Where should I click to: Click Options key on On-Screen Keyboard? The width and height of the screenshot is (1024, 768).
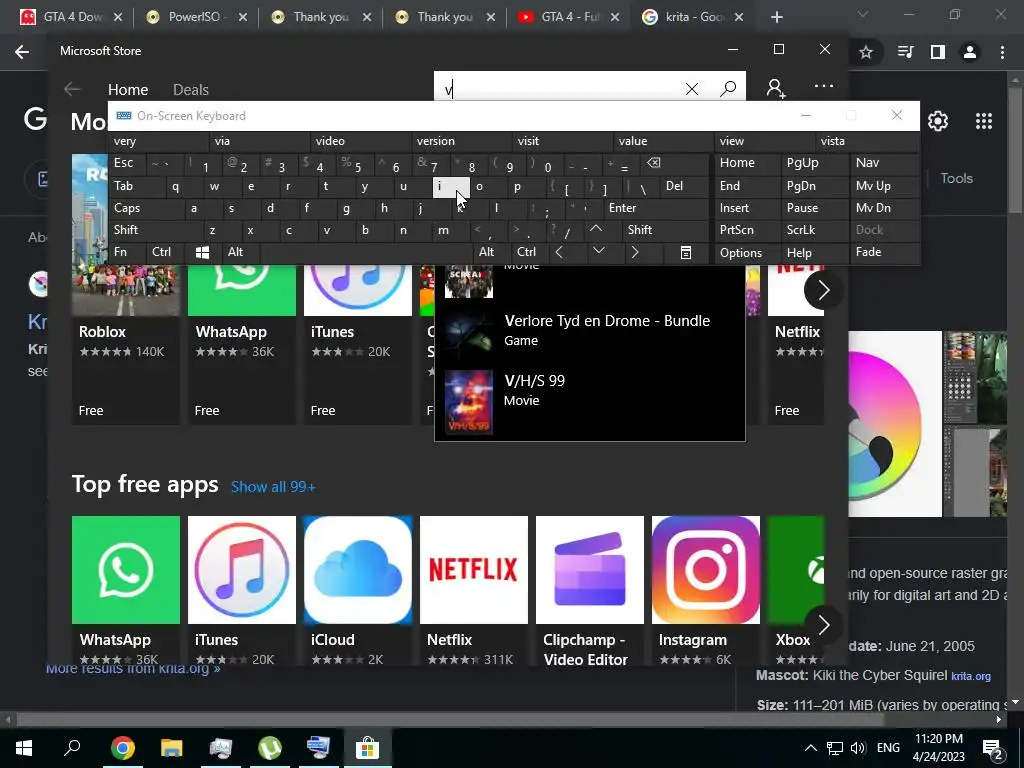pyautogui.click(x=747, y=252)
